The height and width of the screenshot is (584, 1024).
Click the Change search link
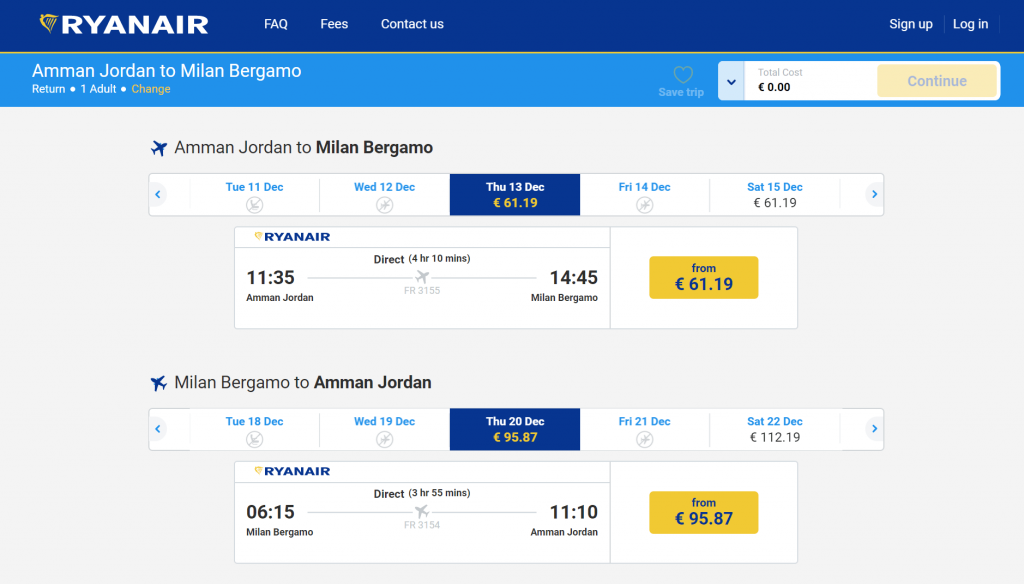[x=151, y=89]
